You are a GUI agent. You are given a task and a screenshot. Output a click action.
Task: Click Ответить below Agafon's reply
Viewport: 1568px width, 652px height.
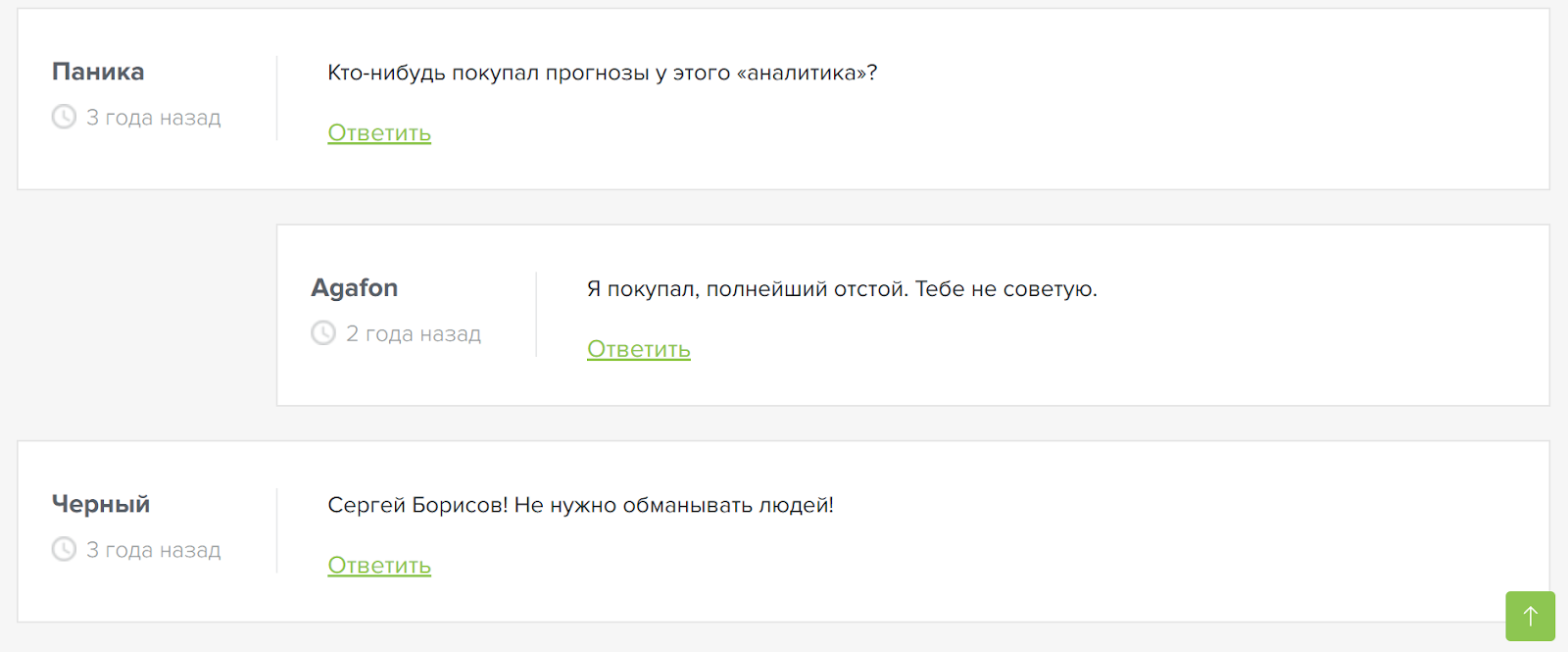pyautogui.click(x=638, y=348)
